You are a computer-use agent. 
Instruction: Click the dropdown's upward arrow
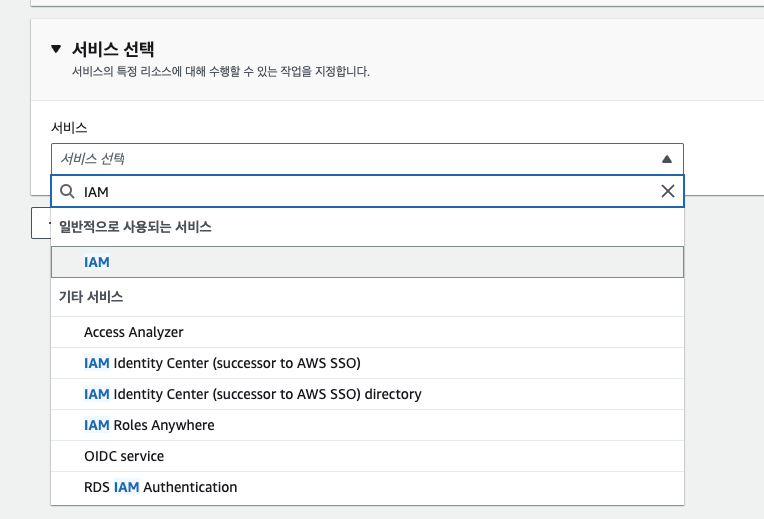667,159
